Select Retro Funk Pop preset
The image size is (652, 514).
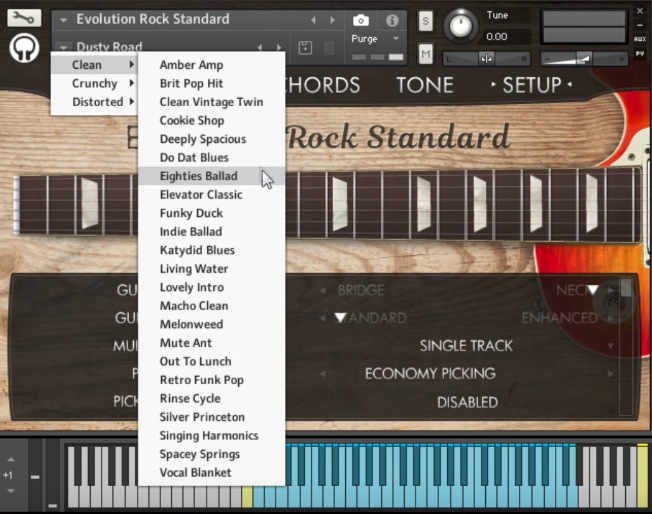pyautogui.click(x=211, y=380)
